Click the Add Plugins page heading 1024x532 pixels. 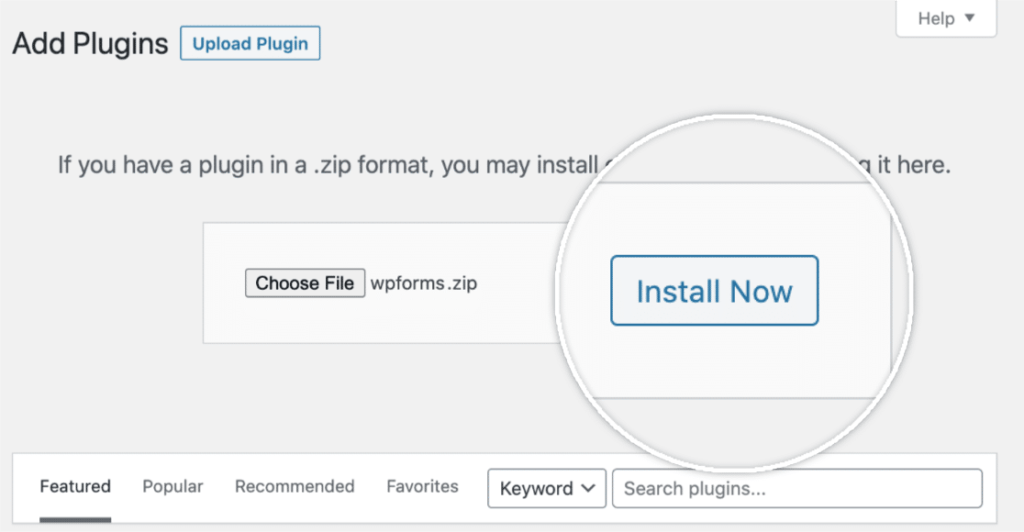pyautogui.click(x=90, y=44)
